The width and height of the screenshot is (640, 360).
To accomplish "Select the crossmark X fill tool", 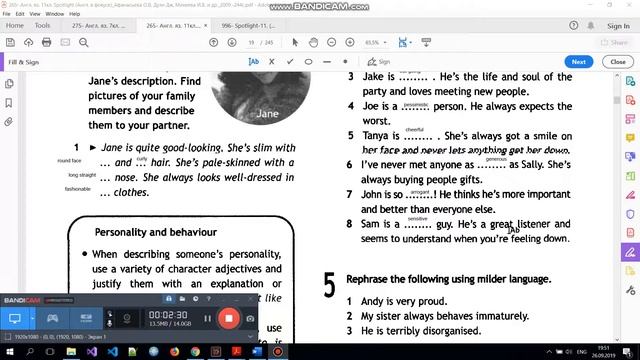I will coord(272,62).
